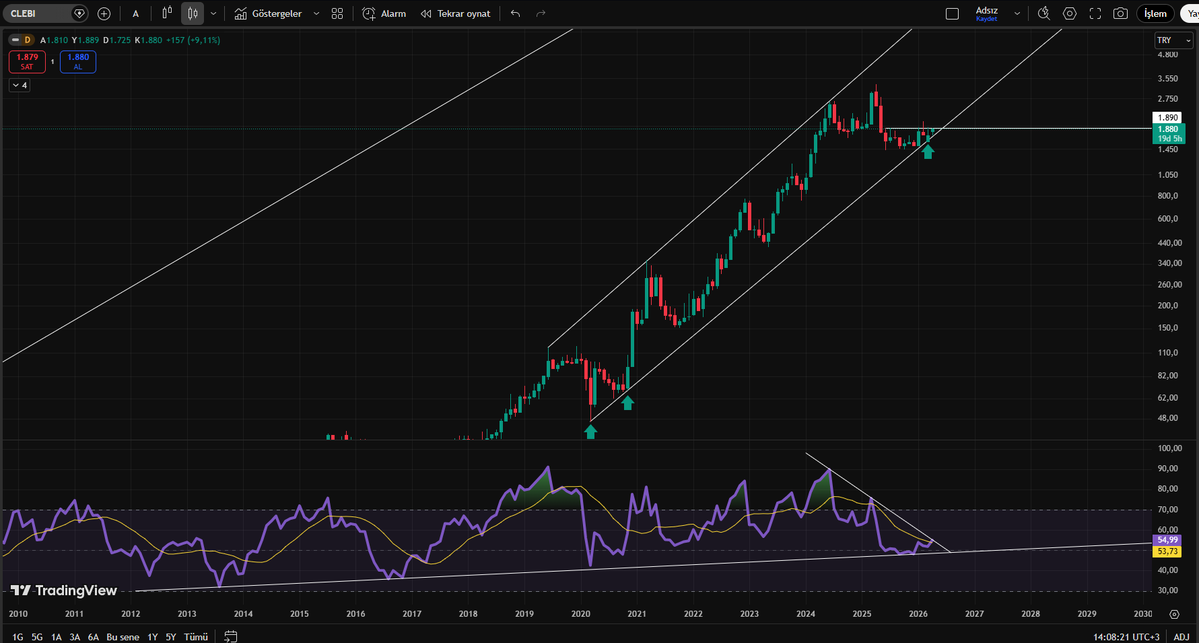Select the 5Y time range
This screenshot has height=643, width=1199.
(171, 636)
